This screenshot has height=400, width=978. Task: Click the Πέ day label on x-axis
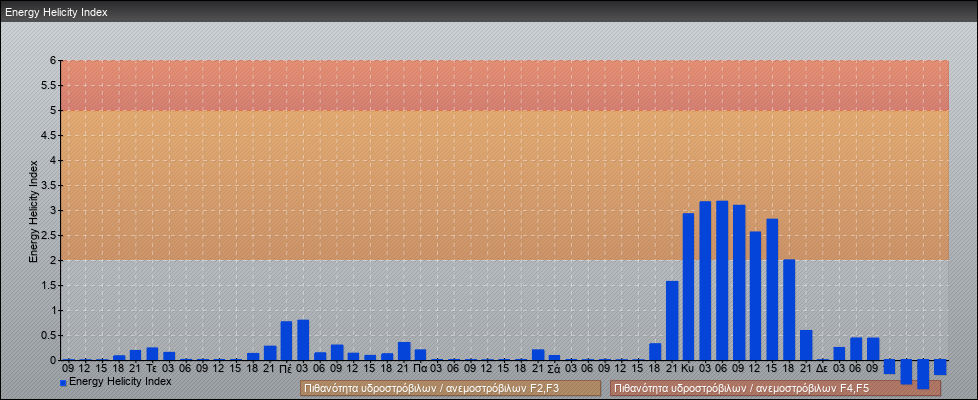click(286, 369)
